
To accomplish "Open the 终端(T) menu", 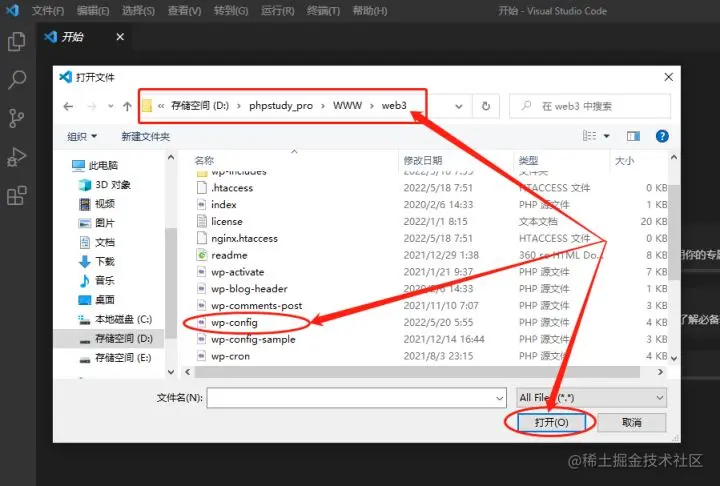I will tap(323, 11).
